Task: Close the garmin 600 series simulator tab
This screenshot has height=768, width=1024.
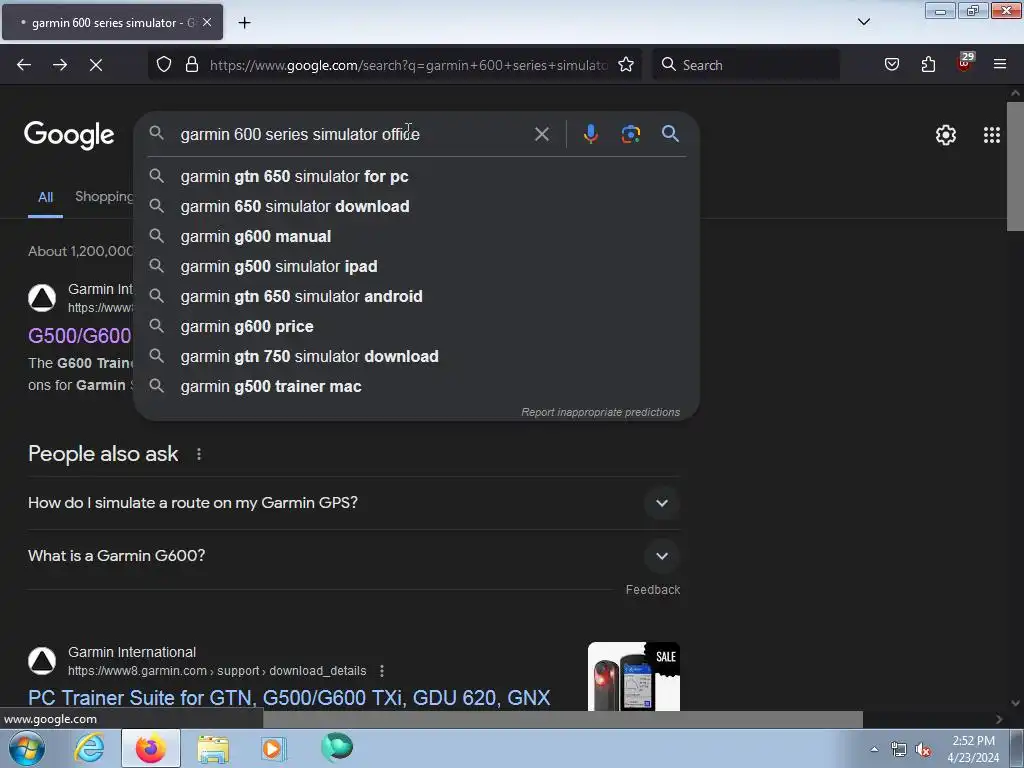Action: pyautogui.click(x=207, y=22)
